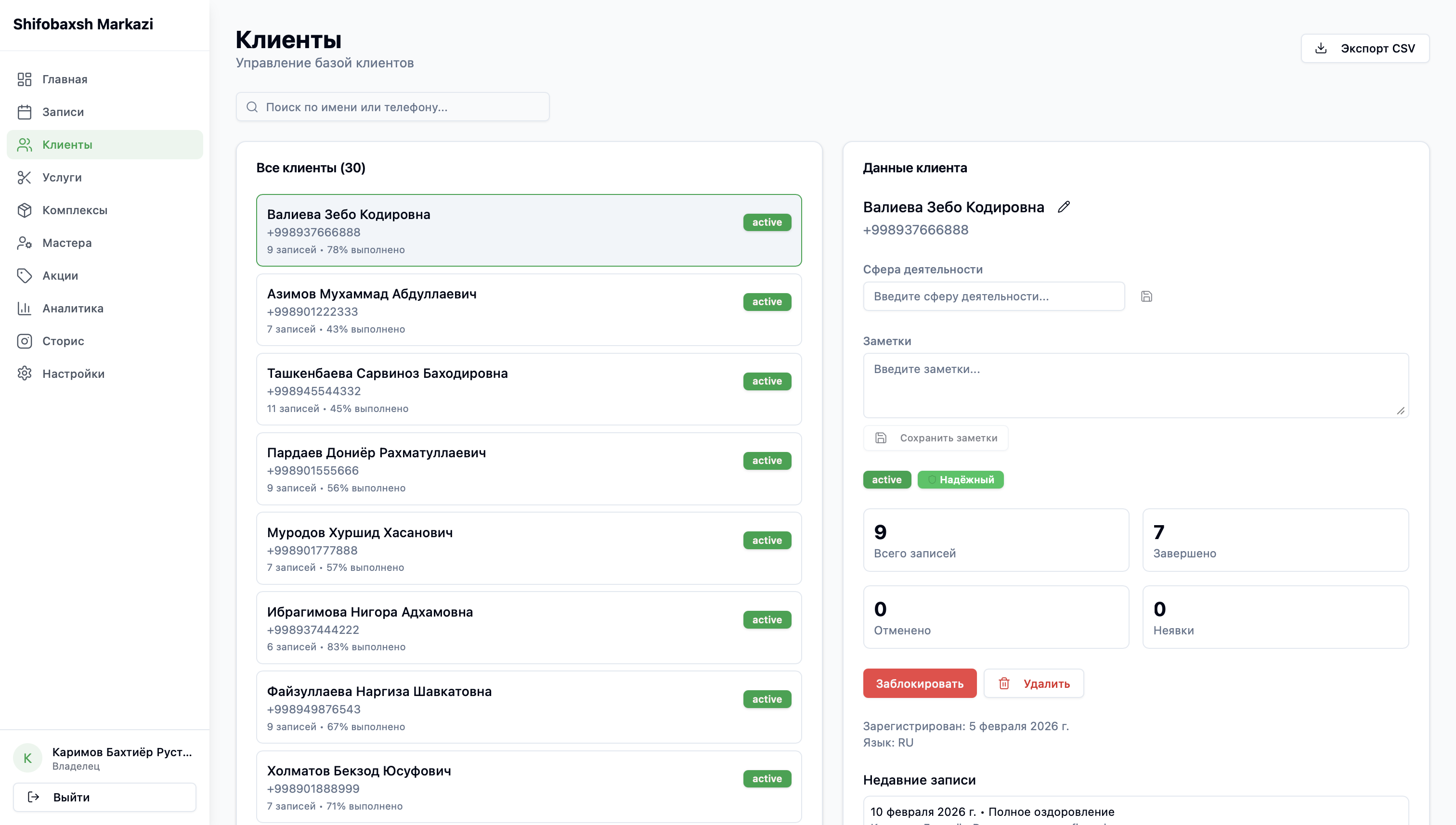Open Сторис via the camera icon
The height and width of the screenshot is (825, 1456).
coord(25,341)
